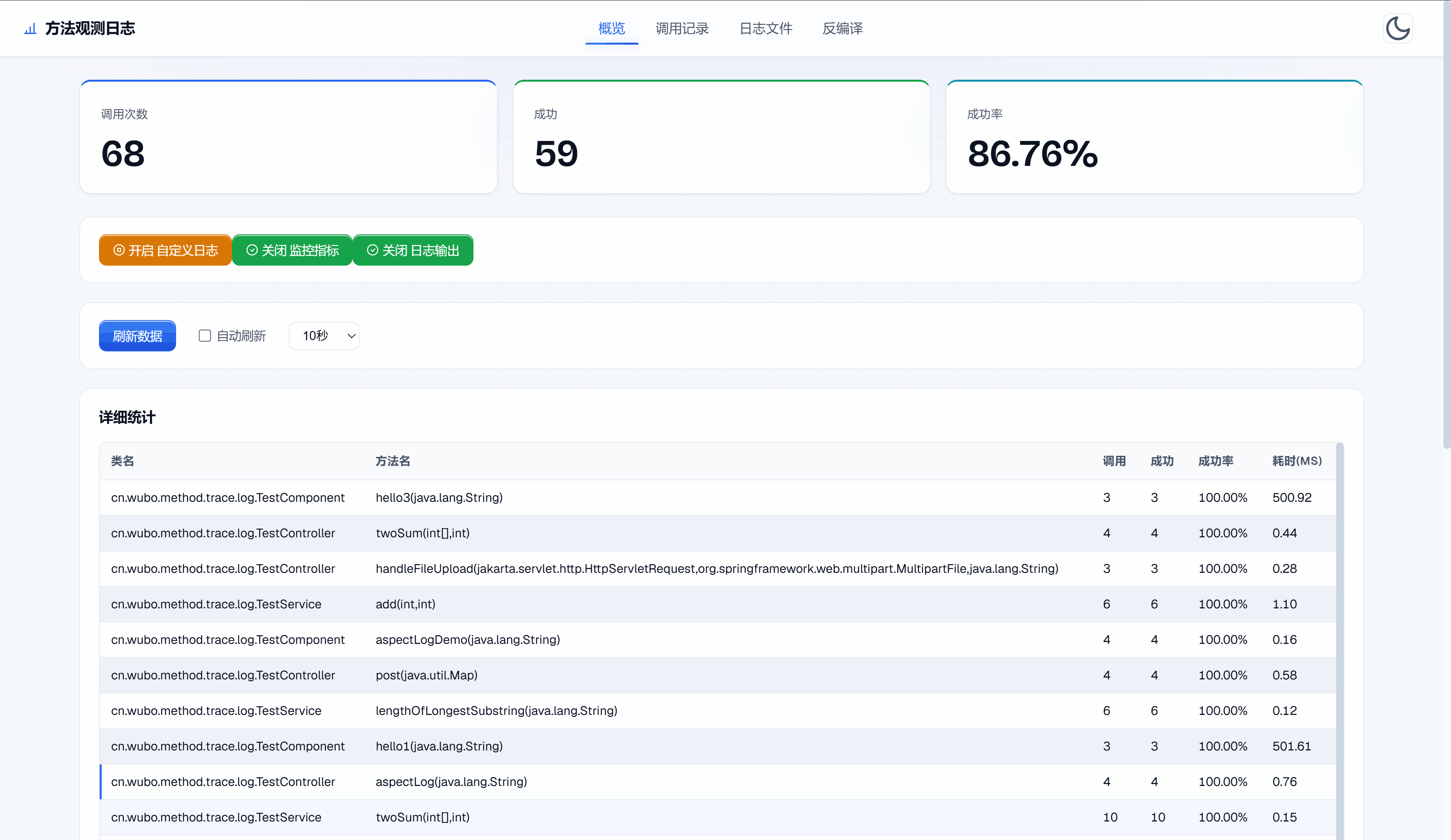The height and width of the screenshot is (840, 1451).
Task: Click the bar chart logo icon
Action: [30, 28]
